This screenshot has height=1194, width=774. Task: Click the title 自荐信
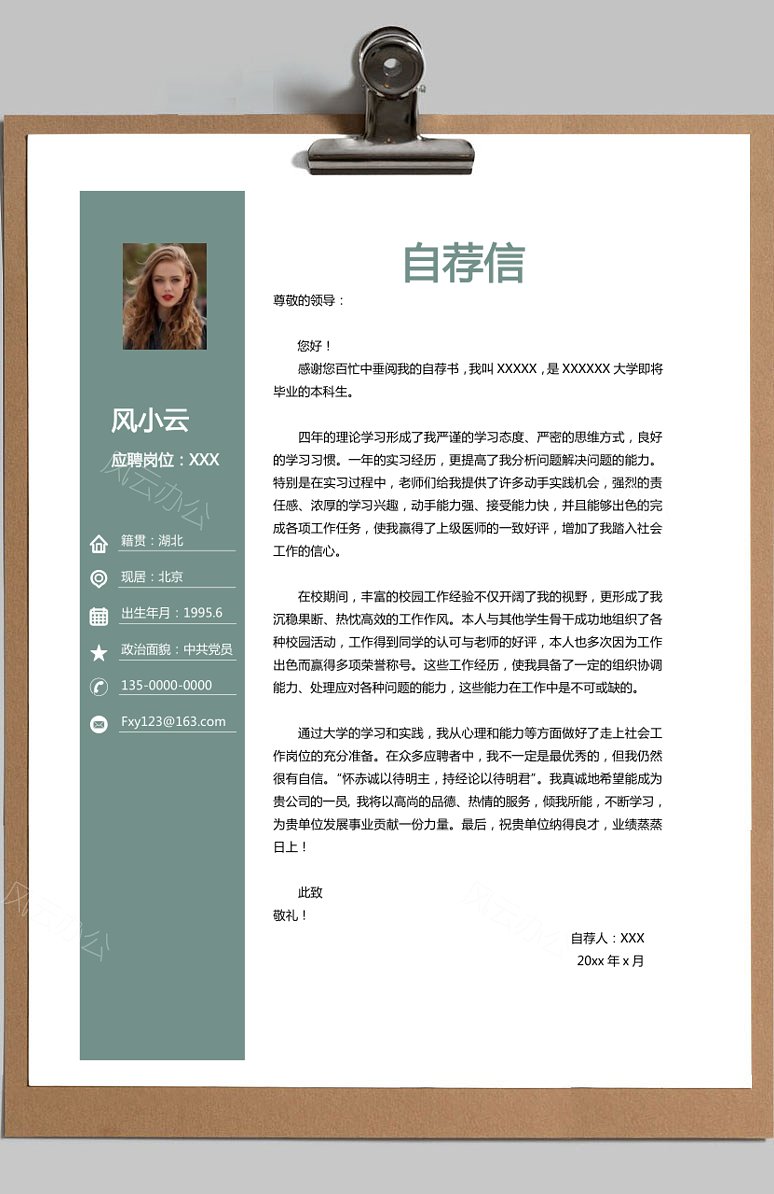point(463,263)
